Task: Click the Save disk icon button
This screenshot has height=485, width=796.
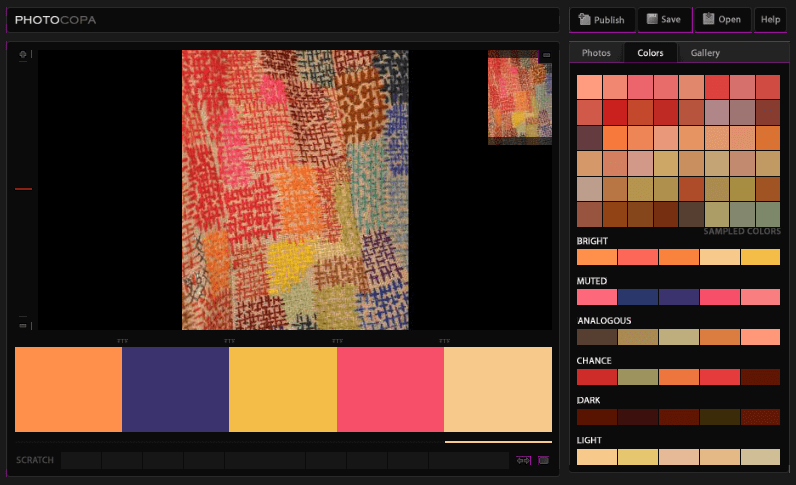Action: point(664,19)
